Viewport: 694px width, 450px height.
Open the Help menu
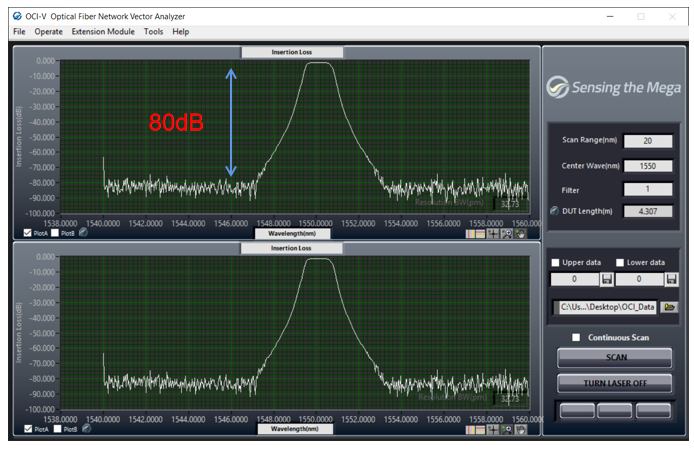coord(181,31)
